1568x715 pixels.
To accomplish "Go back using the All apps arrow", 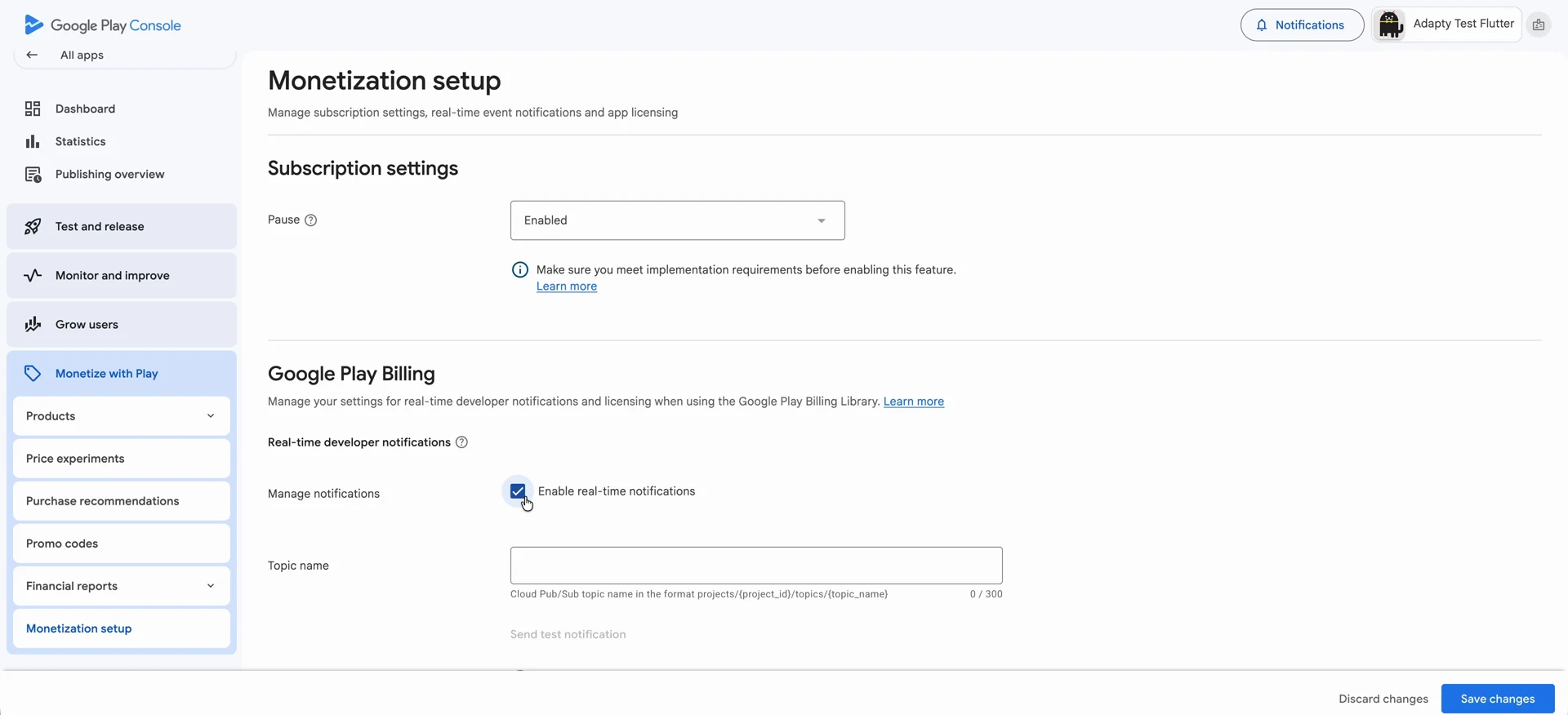I will [x=32, y=55].
